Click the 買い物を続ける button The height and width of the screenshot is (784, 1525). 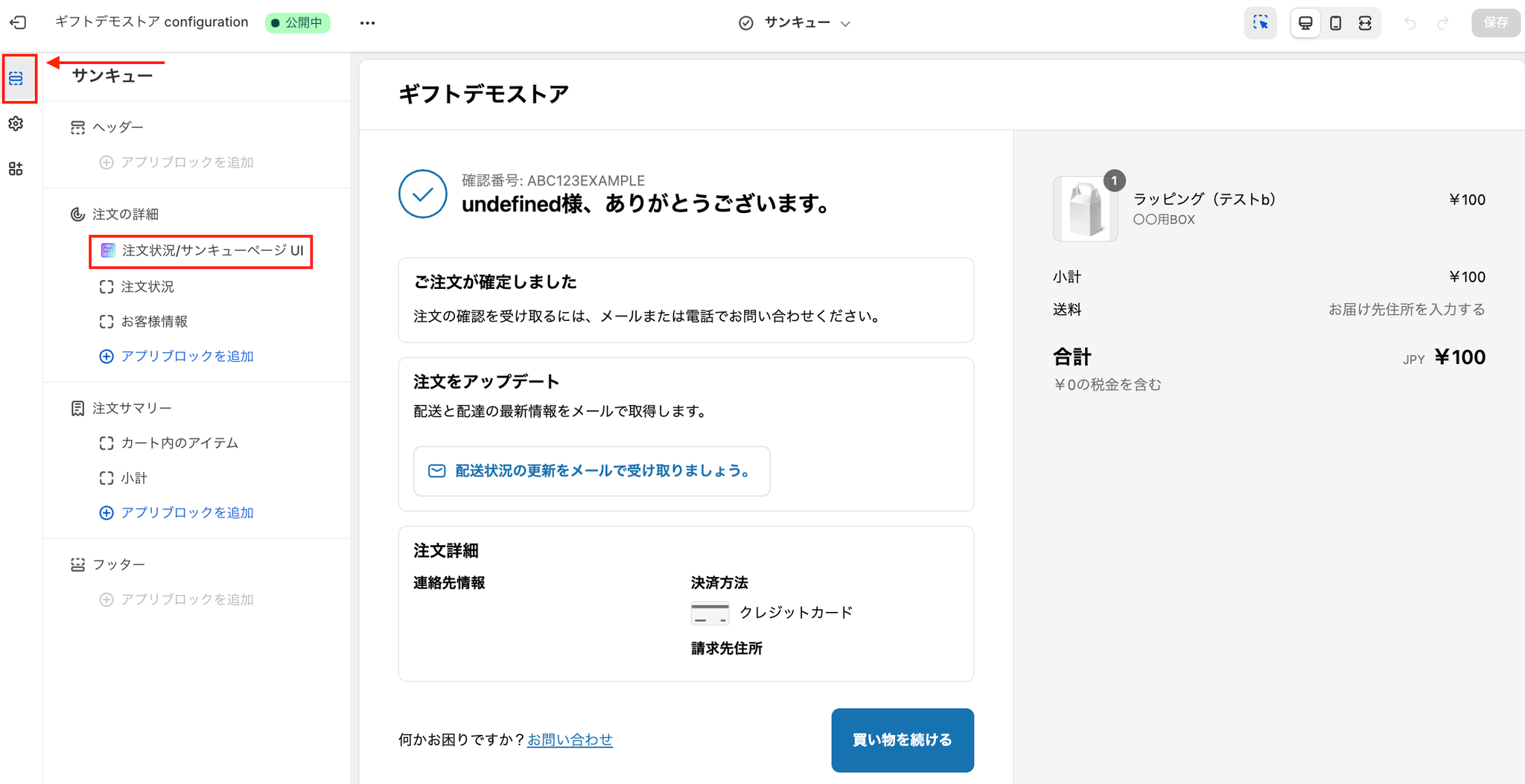click(x=902, y=740)
